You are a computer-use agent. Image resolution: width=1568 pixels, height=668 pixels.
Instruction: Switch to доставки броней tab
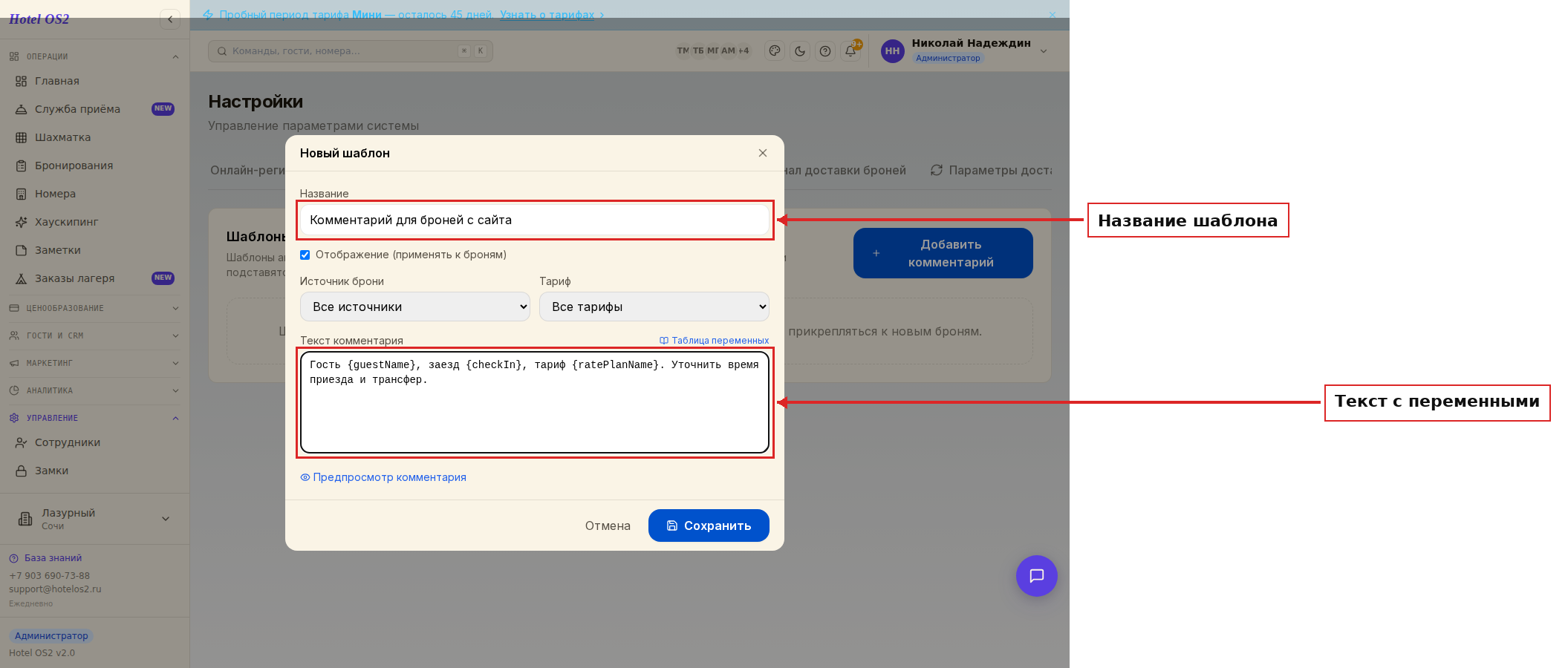point(845,170)
